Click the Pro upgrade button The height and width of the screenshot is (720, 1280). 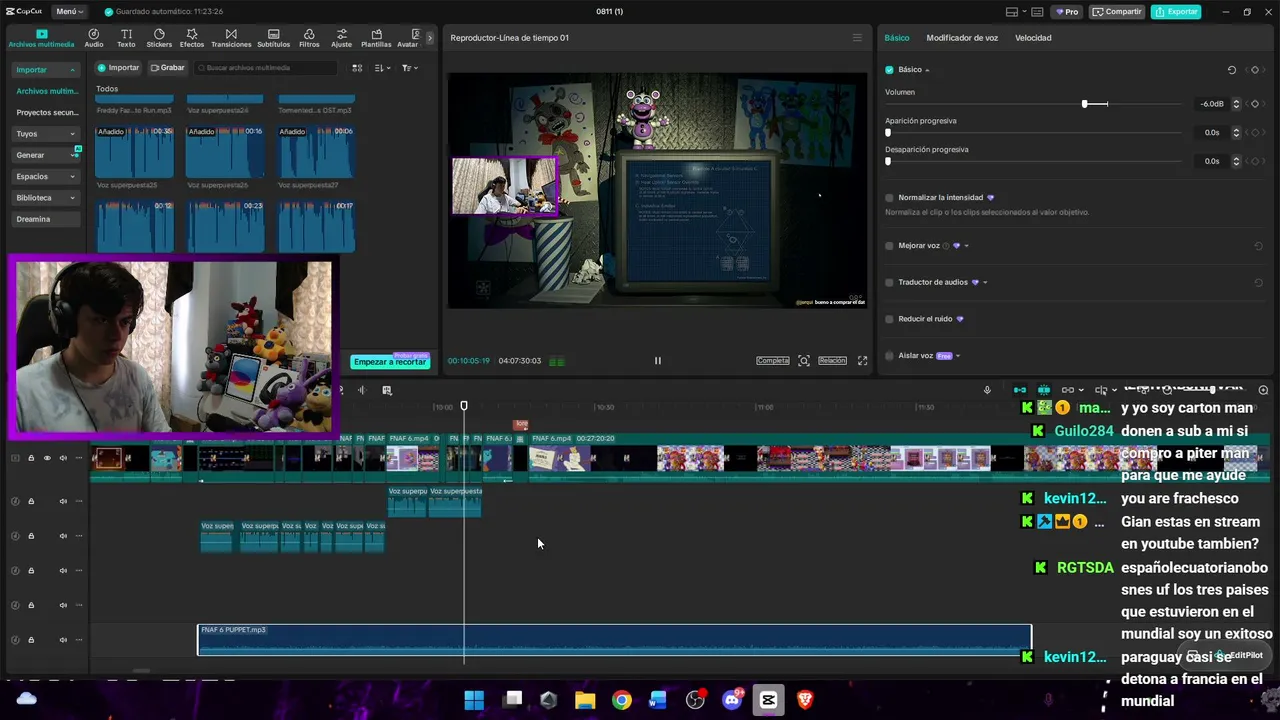point(1067,12)
